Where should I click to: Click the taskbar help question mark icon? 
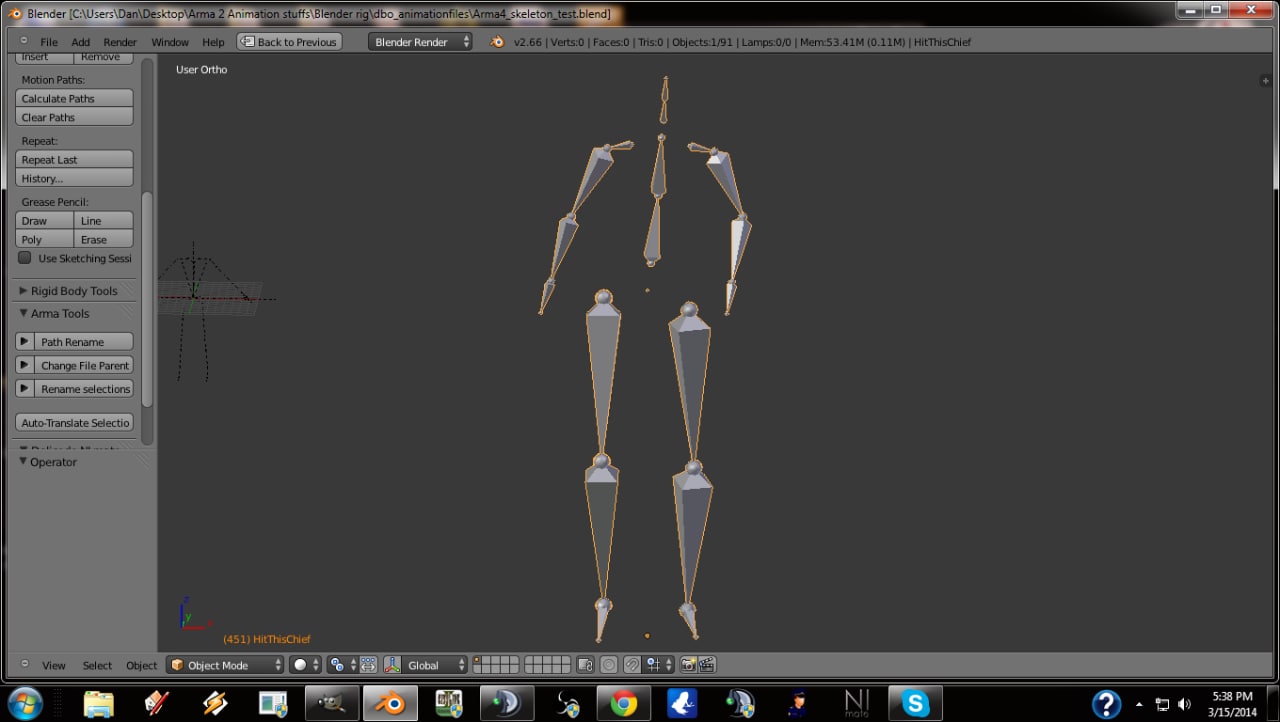1106,704
